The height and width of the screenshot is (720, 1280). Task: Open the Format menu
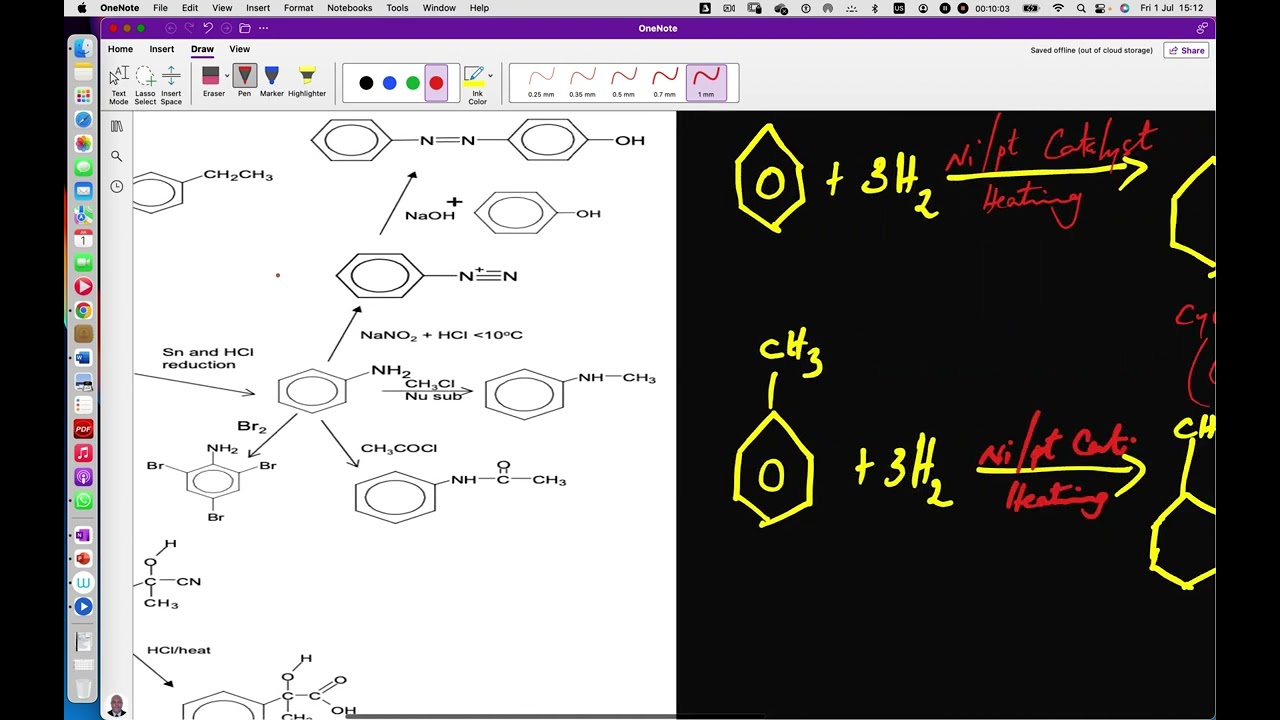coord(298,8)
